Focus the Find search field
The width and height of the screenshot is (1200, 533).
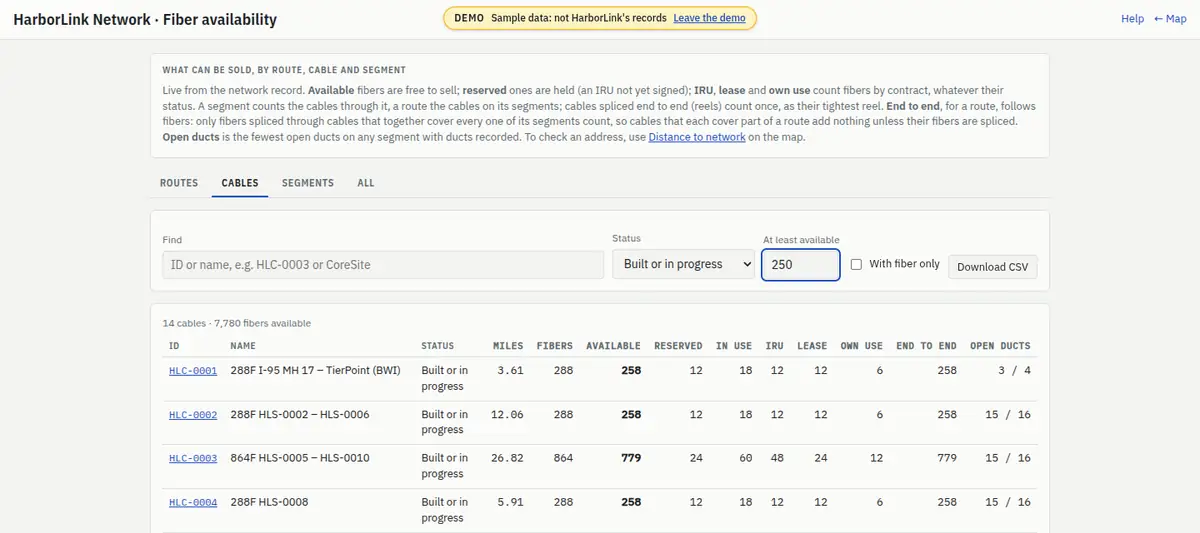point(383,265)
